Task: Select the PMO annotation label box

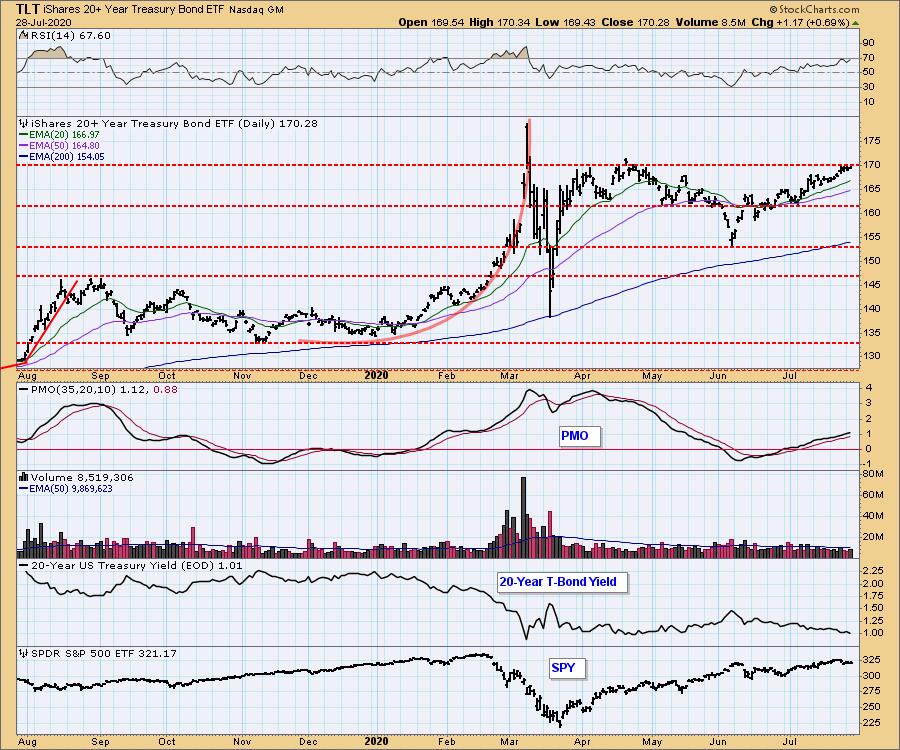Action: [579, 436]
